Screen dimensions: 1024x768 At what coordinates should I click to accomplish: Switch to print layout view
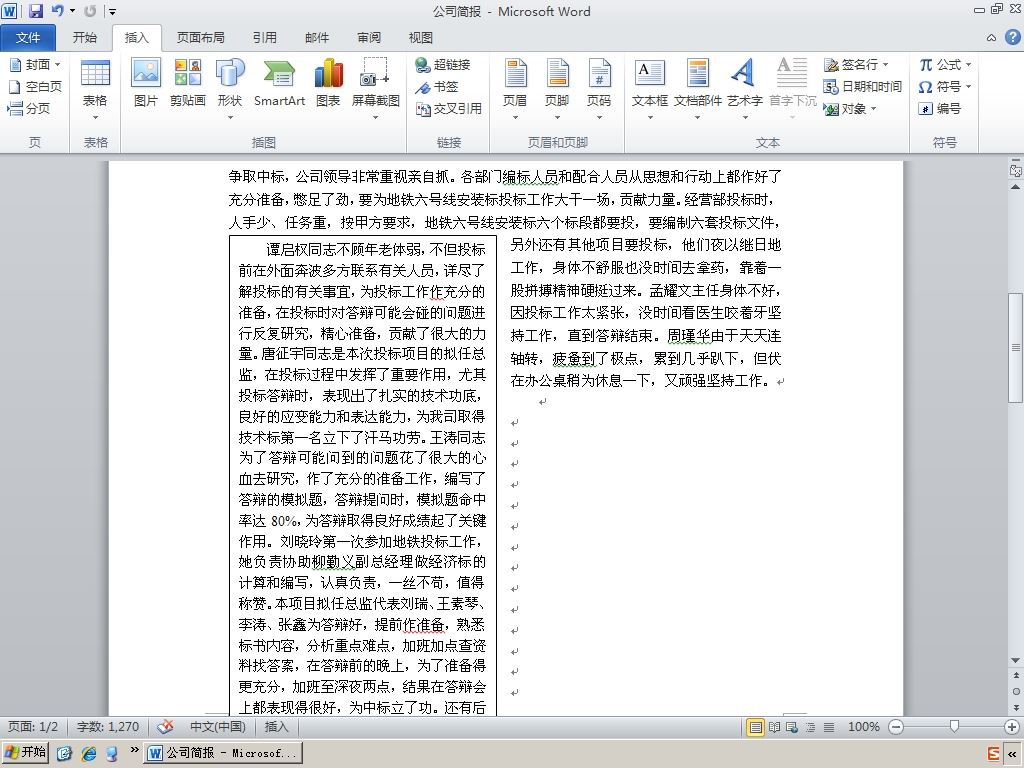coord(756,727)
